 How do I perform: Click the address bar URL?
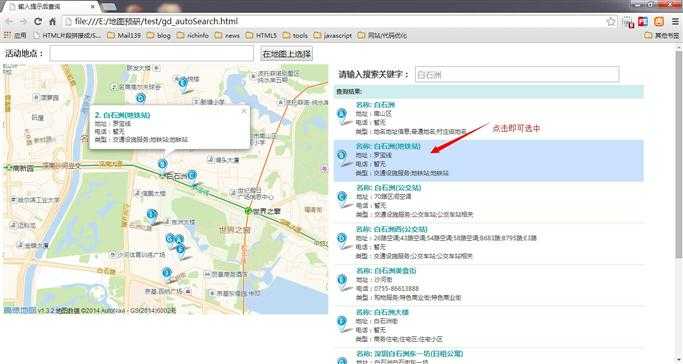tap(156, 21)
